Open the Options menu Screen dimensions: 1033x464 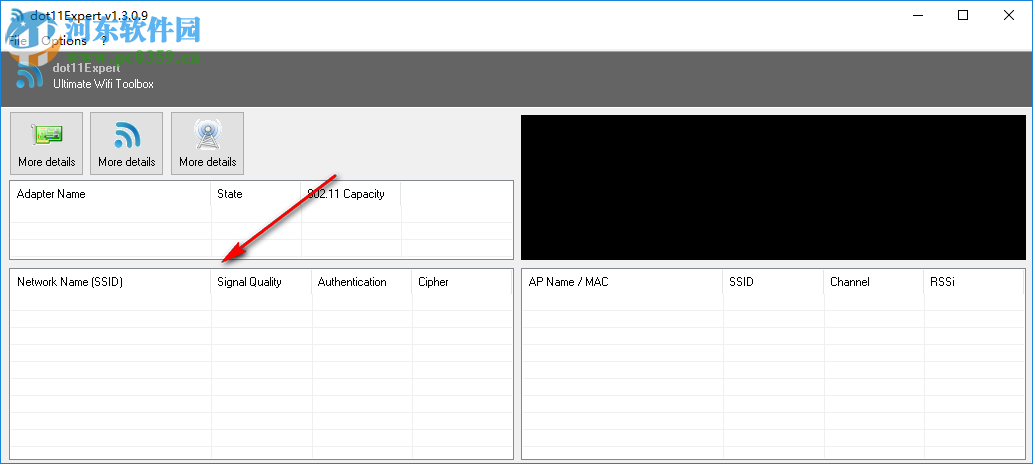click(64, 41)
